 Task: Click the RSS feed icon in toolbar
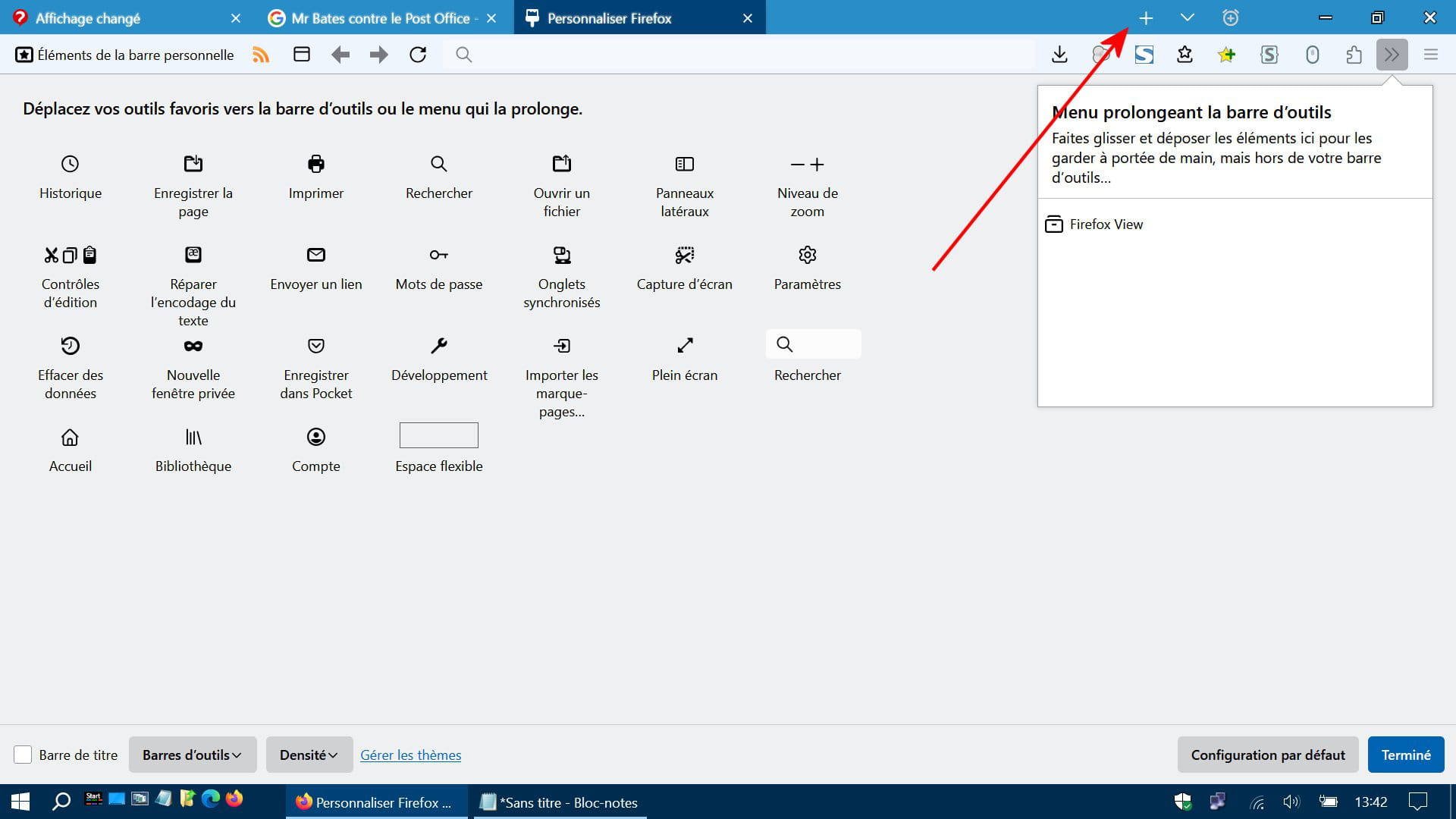(x=261, y=55)
